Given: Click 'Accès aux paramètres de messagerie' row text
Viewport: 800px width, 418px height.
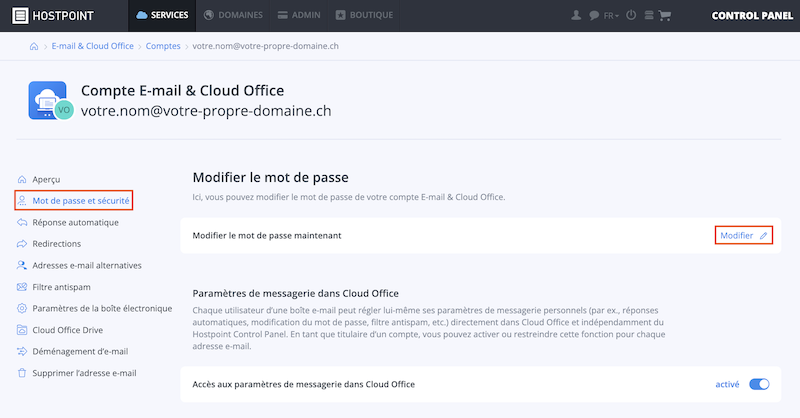Looking at the screenshot, I should (304, 384).
